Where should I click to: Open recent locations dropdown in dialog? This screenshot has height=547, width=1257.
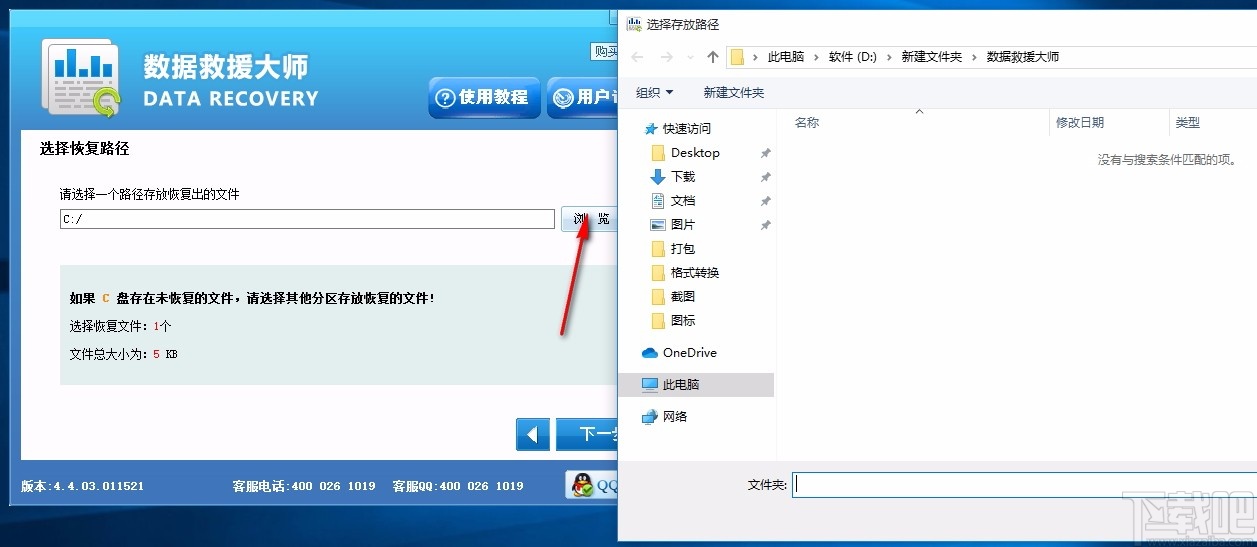[691, 57]
